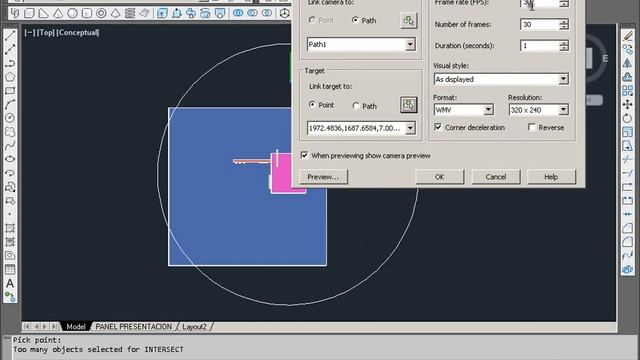Click the Number of frames field
This screenshot has height=360, width=640.
pos(540,24)
